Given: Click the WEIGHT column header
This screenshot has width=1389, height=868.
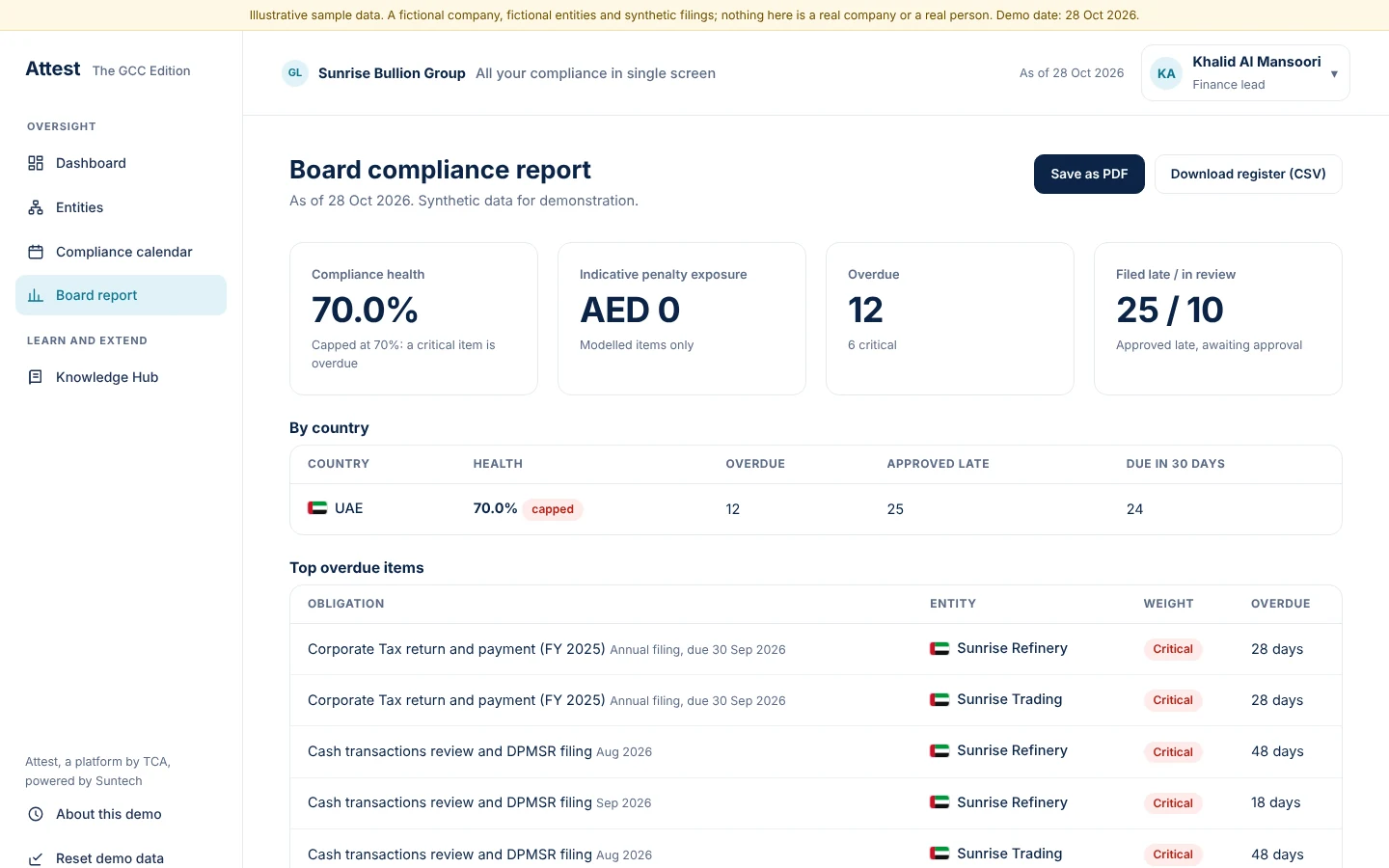Looking at the screenshot, I should (x=1169, y=604).
